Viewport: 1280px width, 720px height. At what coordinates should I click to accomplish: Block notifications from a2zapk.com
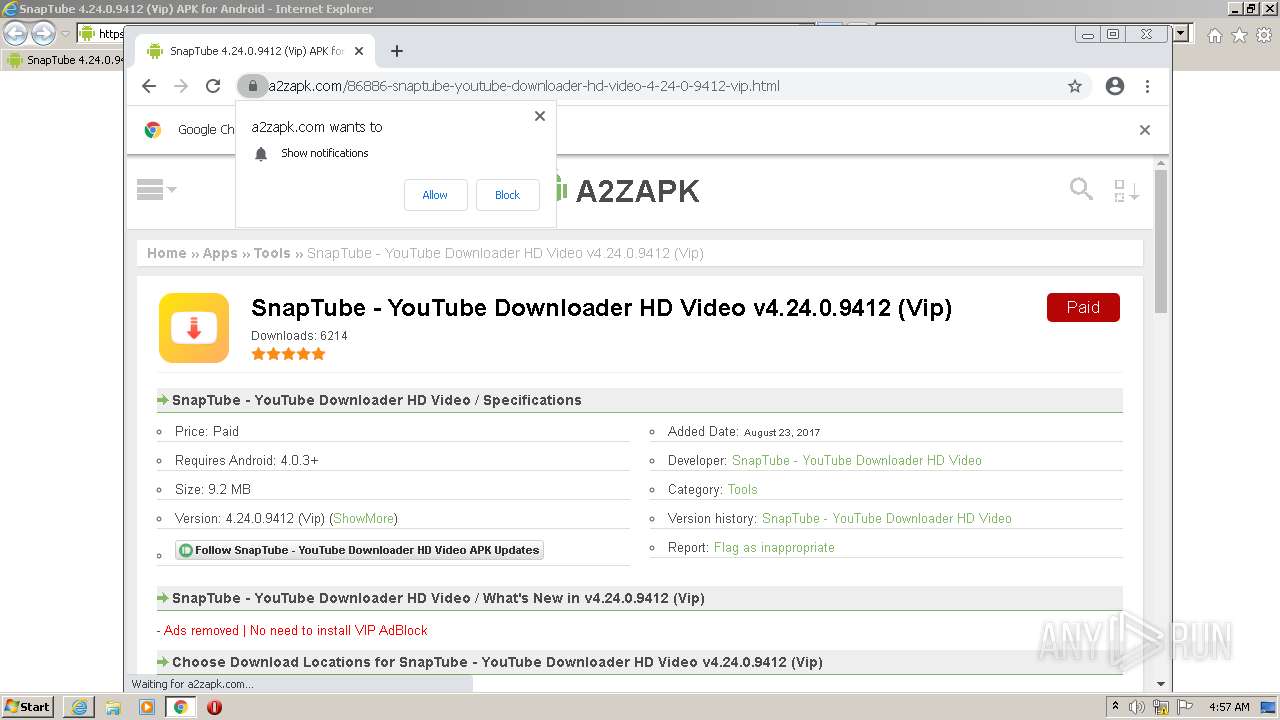507,195
